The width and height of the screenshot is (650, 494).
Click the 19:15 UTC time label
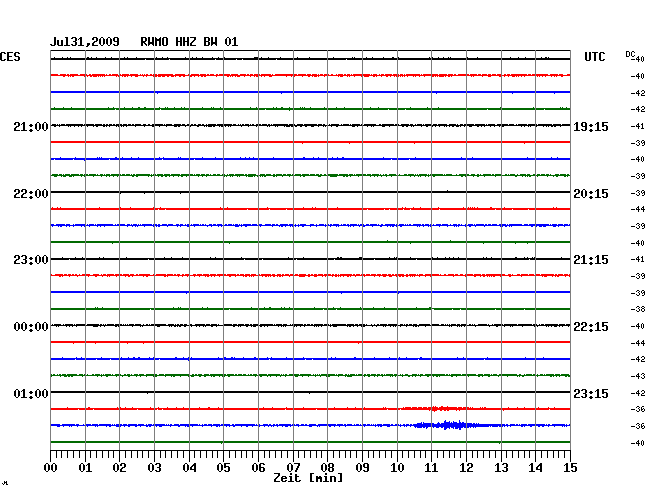591,127
